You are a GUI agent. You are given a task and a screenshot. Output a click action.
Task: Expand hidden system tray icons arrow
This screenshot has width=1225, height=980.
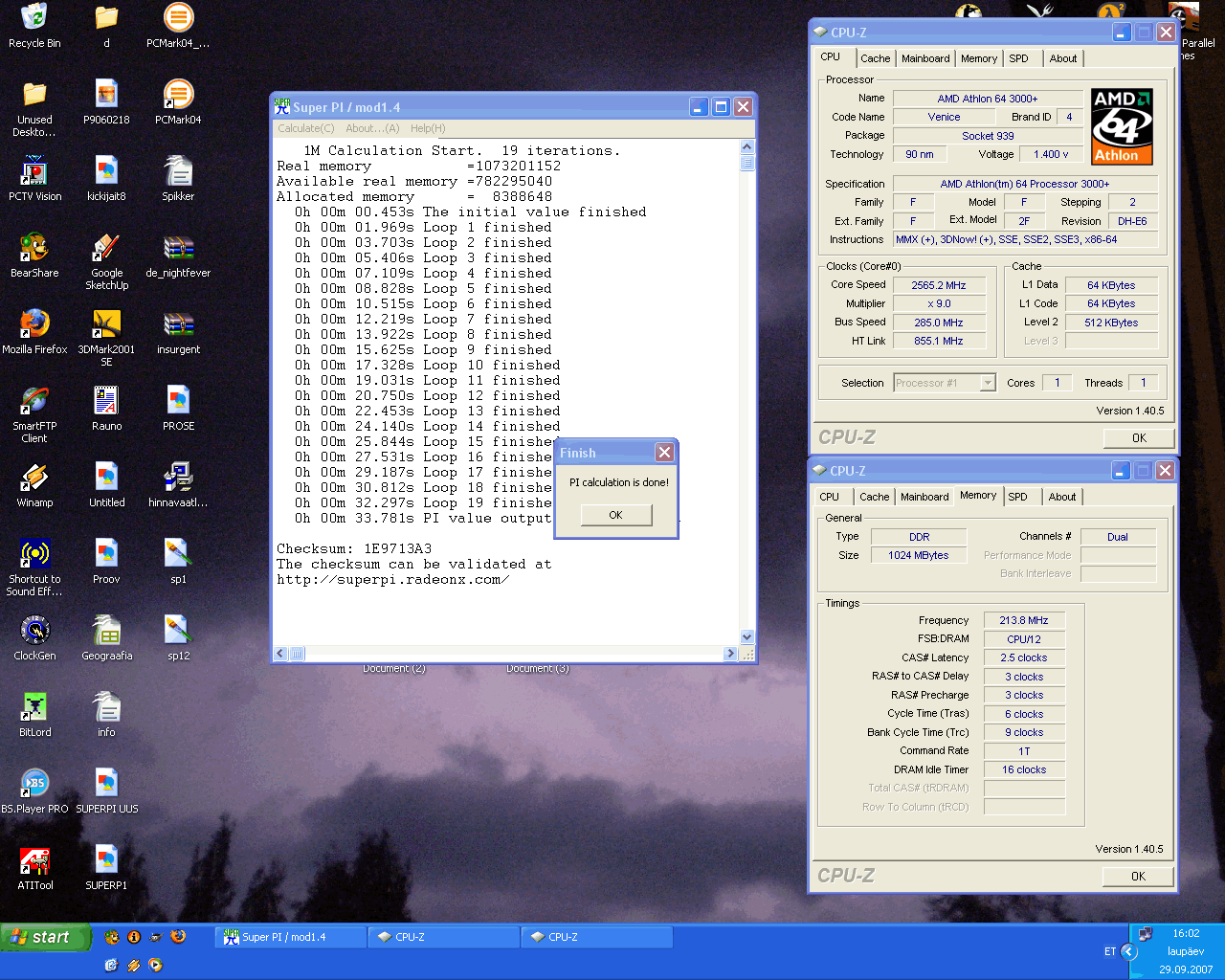pyautogui.click(x=1128, y=951)
